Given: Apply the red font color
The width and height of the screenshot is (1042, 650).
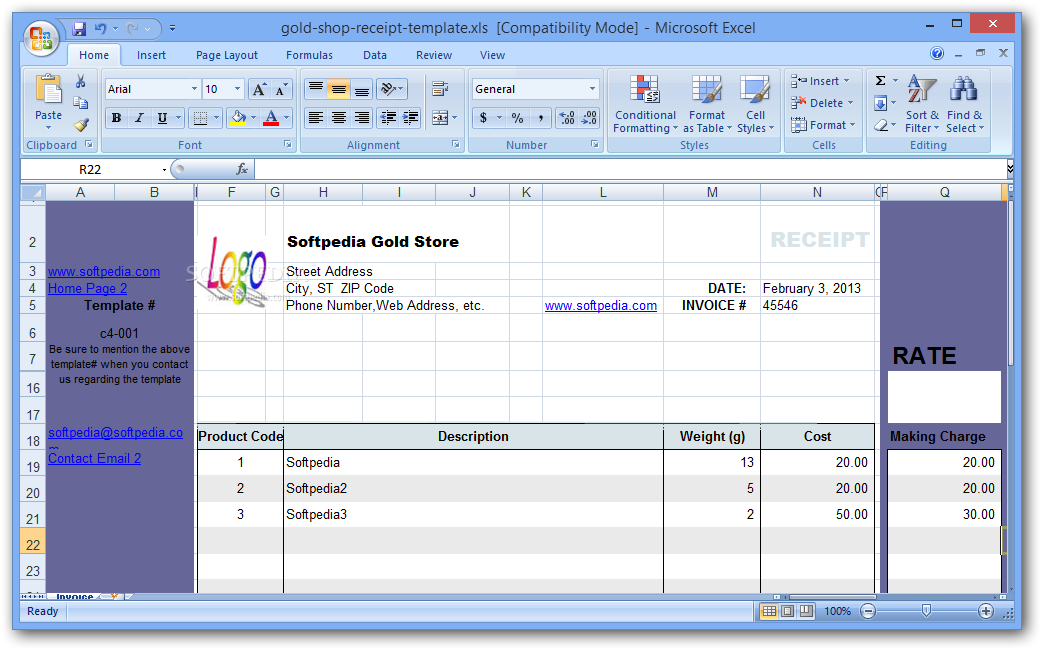Looking at the screenshot, I should click(x=270, y=118).
